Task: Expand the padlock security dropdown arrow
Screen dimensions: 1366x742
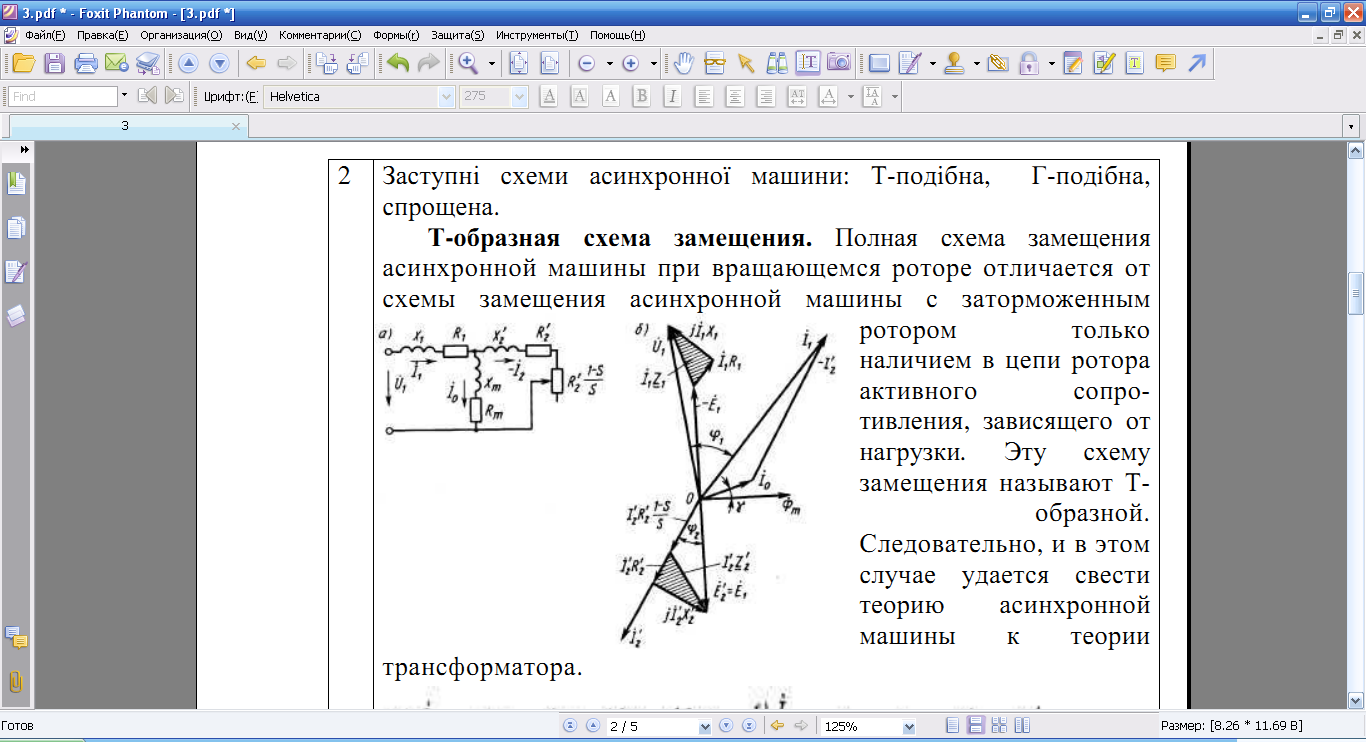Action: 1052,63
